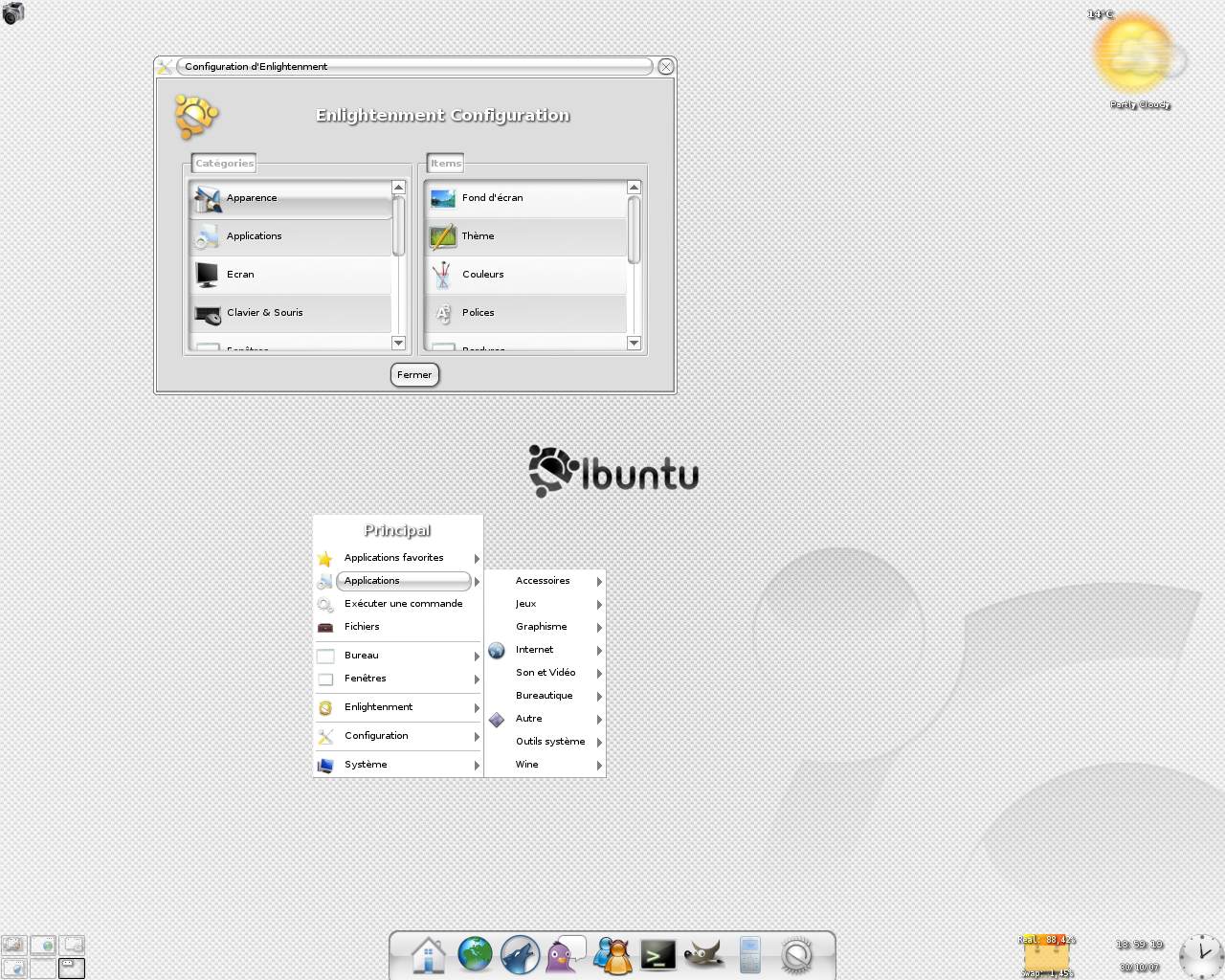Click the Fermer button
Screen dimensions: 1225x980
coord(414,375)
